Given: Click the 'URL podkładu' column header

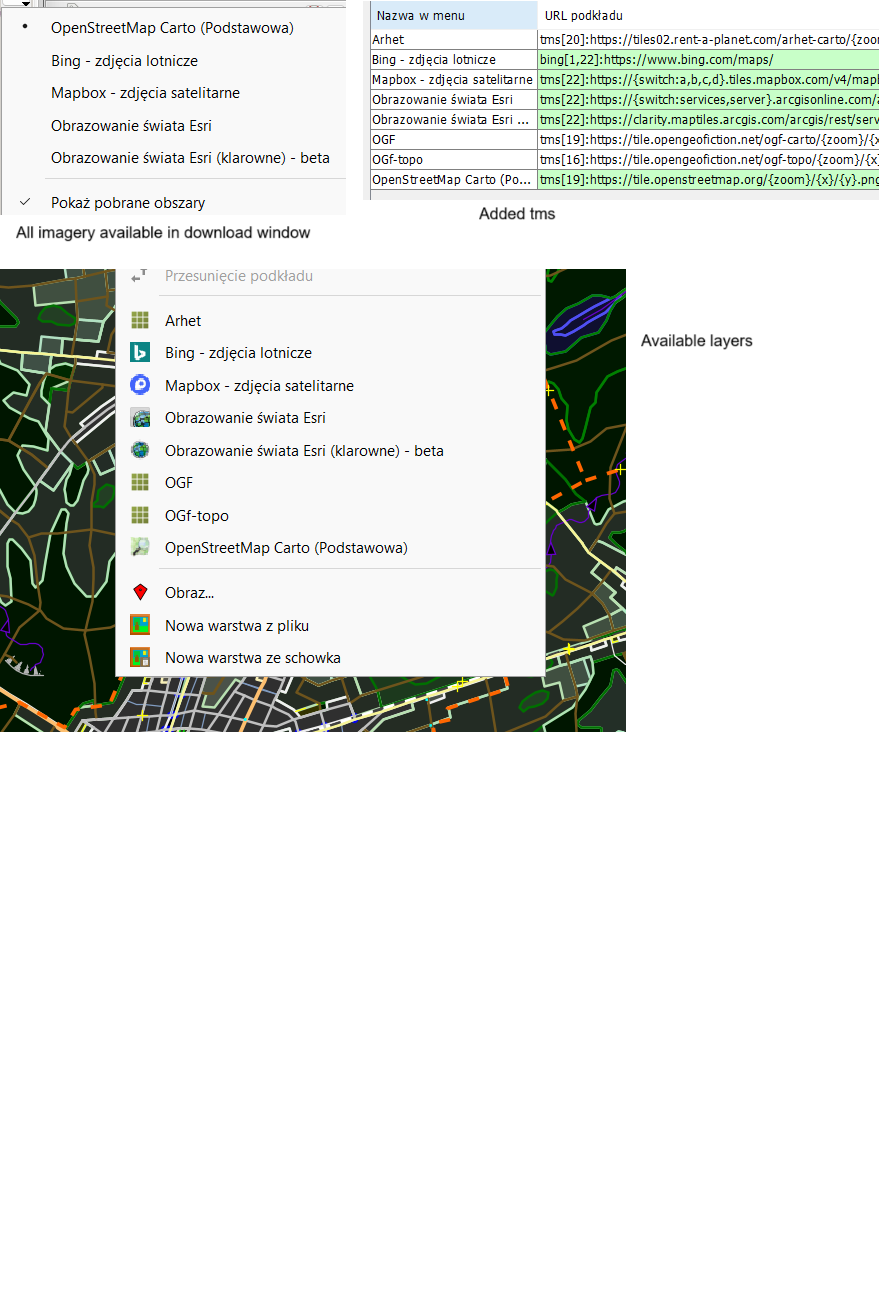Looking at the screenshot, I should point(583,16).
